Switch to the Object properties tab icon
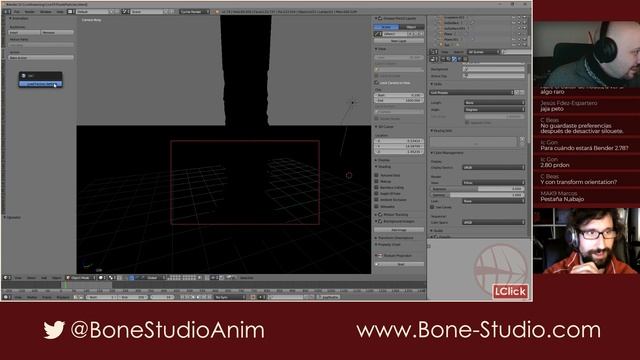Viewport: 640px width, 360px height. tap(464, 59)
